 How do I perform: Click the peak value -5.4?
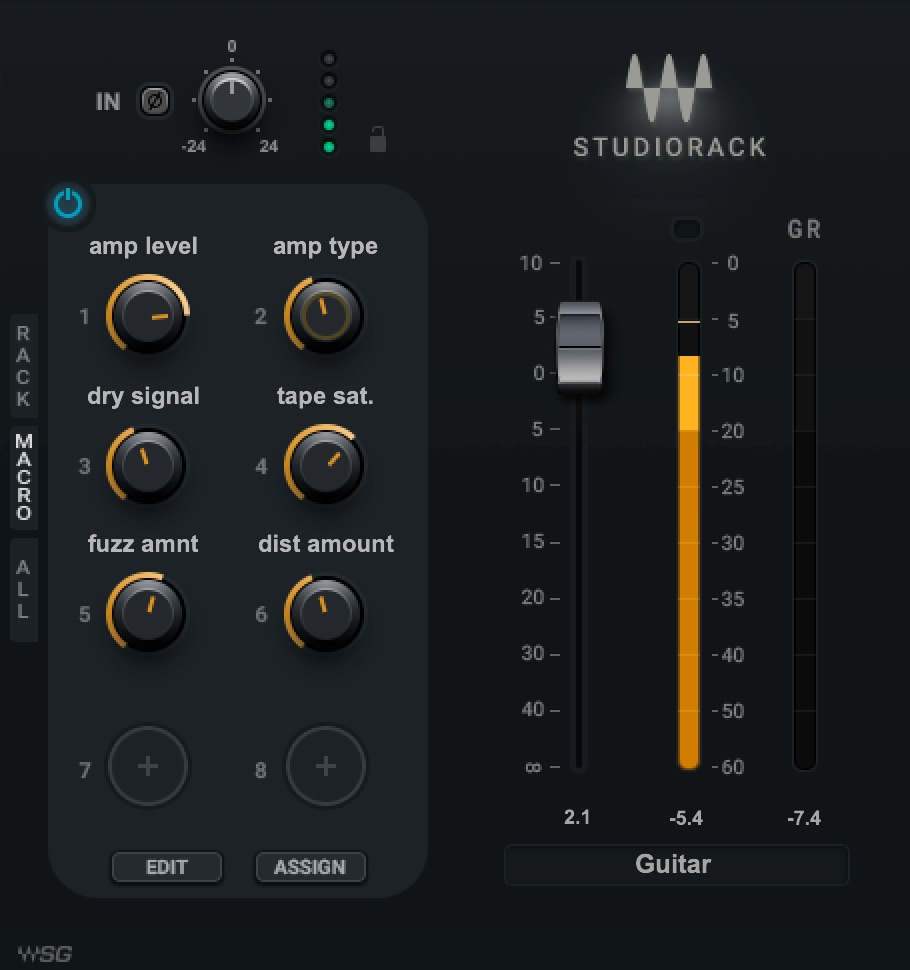(687, 818)
